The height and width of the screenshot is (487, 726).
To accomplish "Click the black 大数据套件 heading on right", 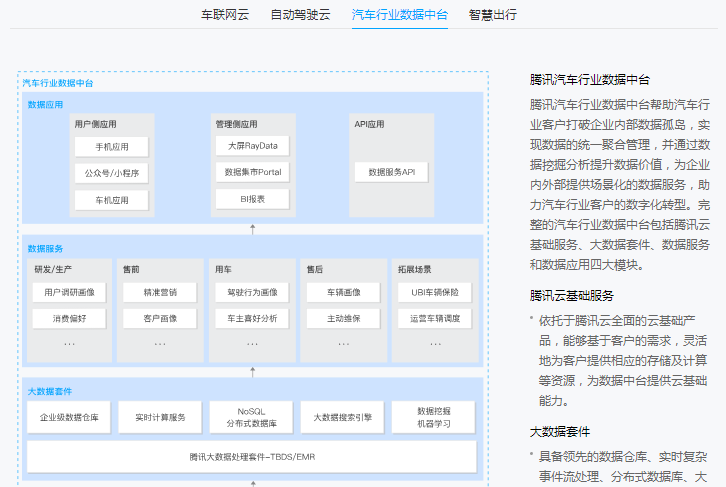I will (x=559, y=431).
